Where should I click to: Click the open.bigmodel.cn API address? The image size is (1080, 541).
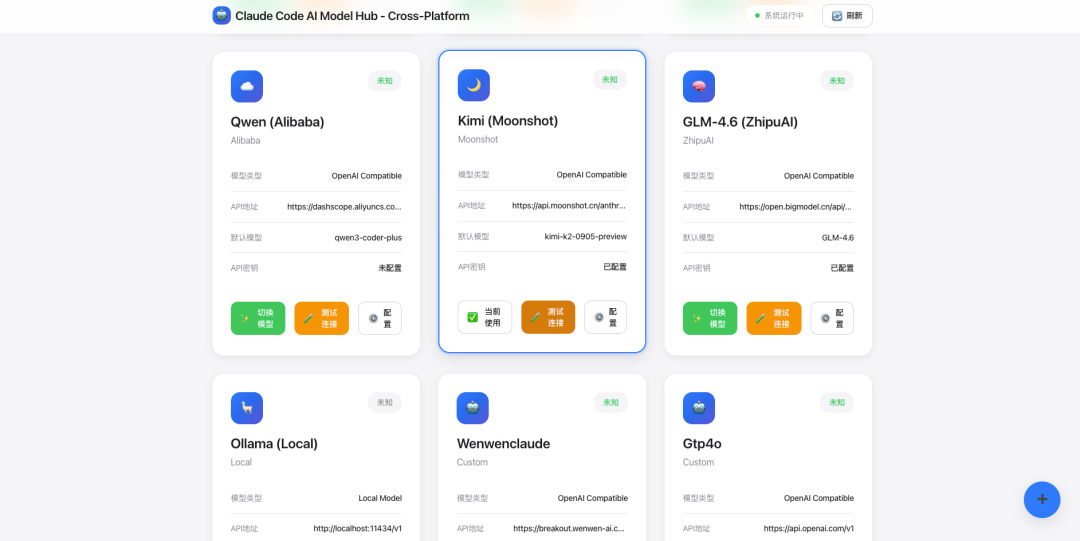[797, 207]
